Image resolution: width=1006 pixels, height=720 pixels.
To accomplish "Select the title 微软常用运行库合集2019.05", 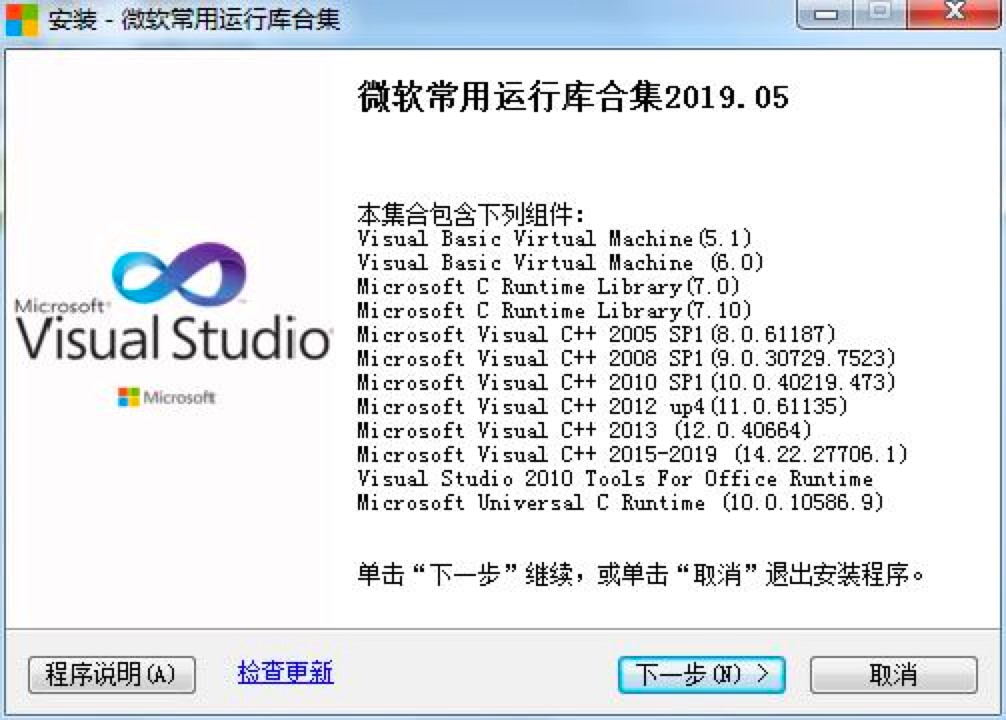I will point(573,97).
